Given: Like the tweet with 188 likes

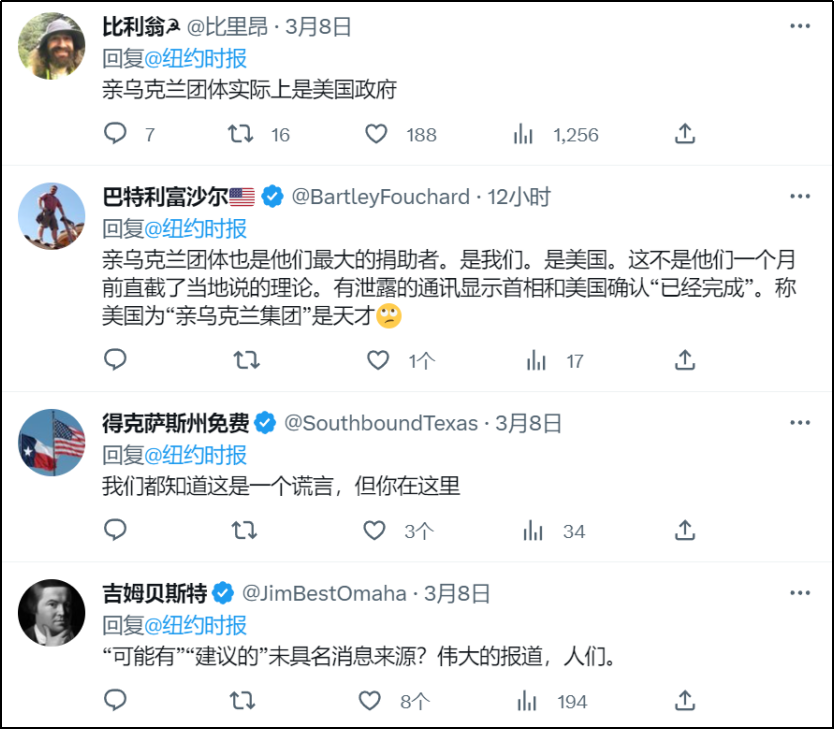Looking at the screenshot, I should pos(376,134).
